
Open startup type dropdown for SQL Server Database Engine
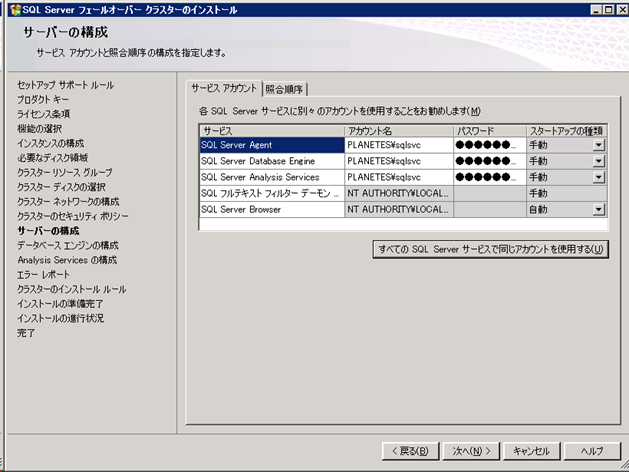pyautogui.click(x=599, y=161)
